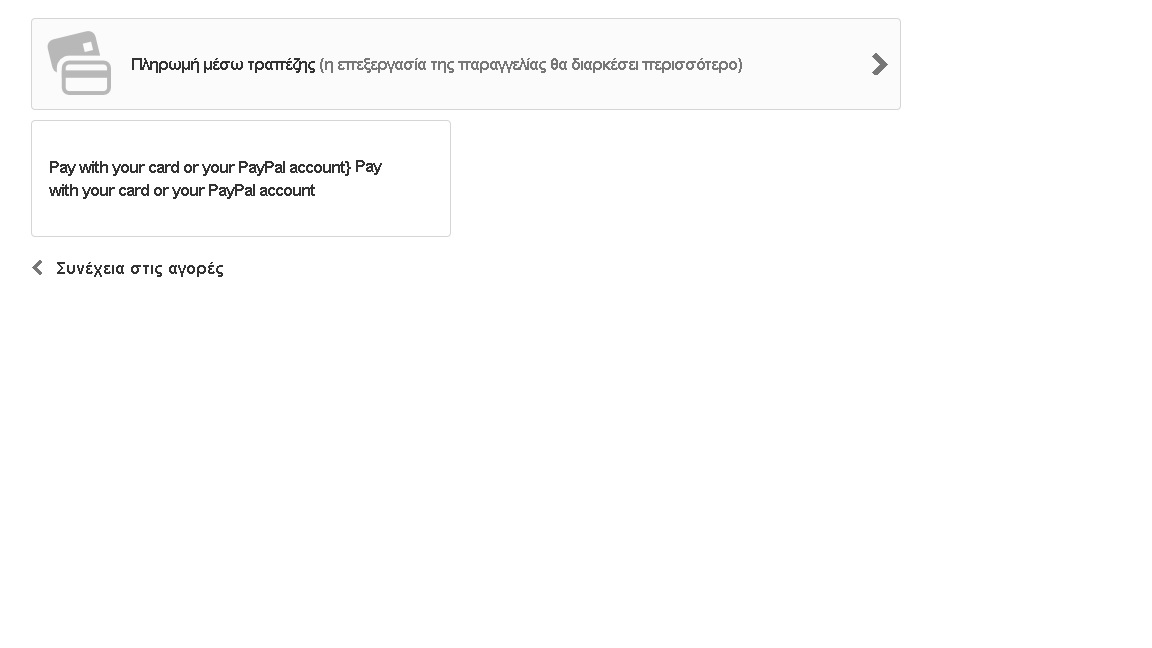The height and width of the screenshot is (648, 1152).
Task: Click the word αγορές in back link
Action: click(x=196, y=268)
